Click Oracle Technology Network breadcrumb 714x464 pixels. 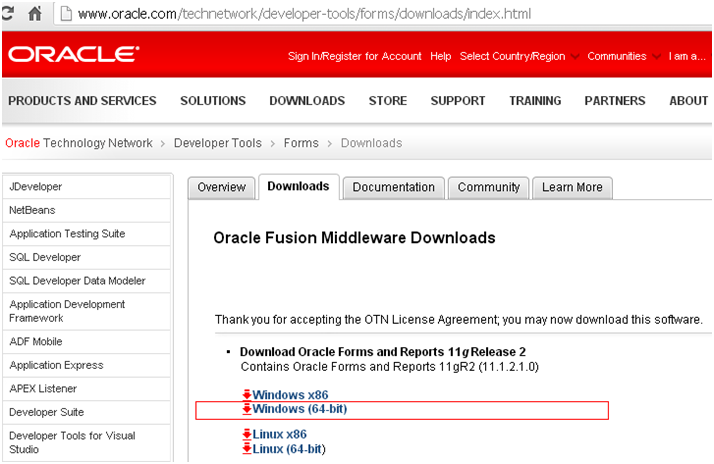pyautogui.click(x=79, y=143)
